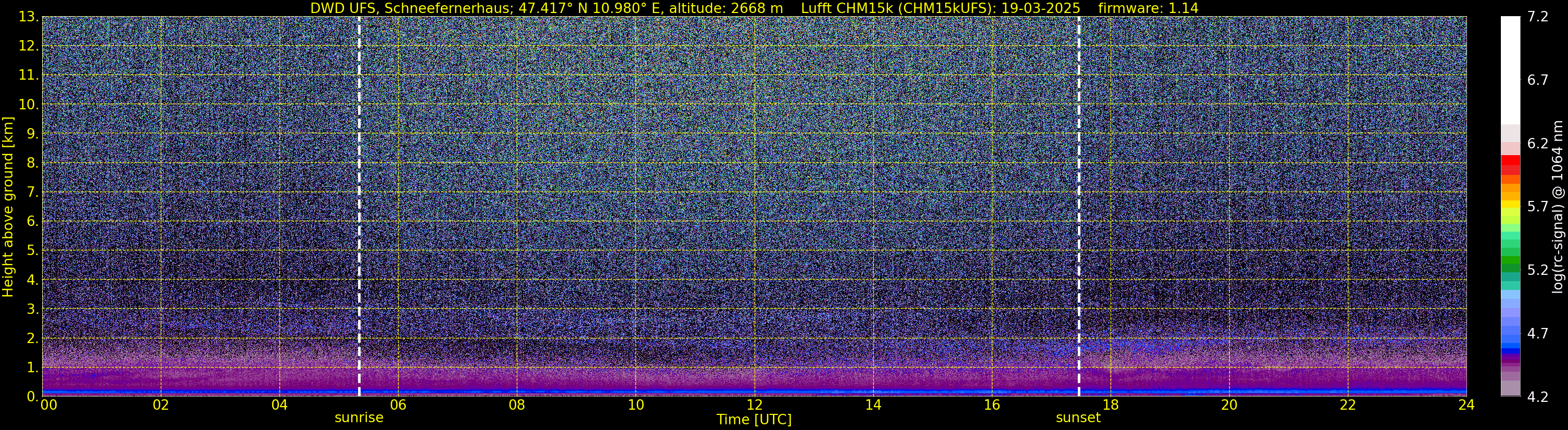Click the height axis tick label "3."
Screen dimensions: 1568x430
click(33, 309)
